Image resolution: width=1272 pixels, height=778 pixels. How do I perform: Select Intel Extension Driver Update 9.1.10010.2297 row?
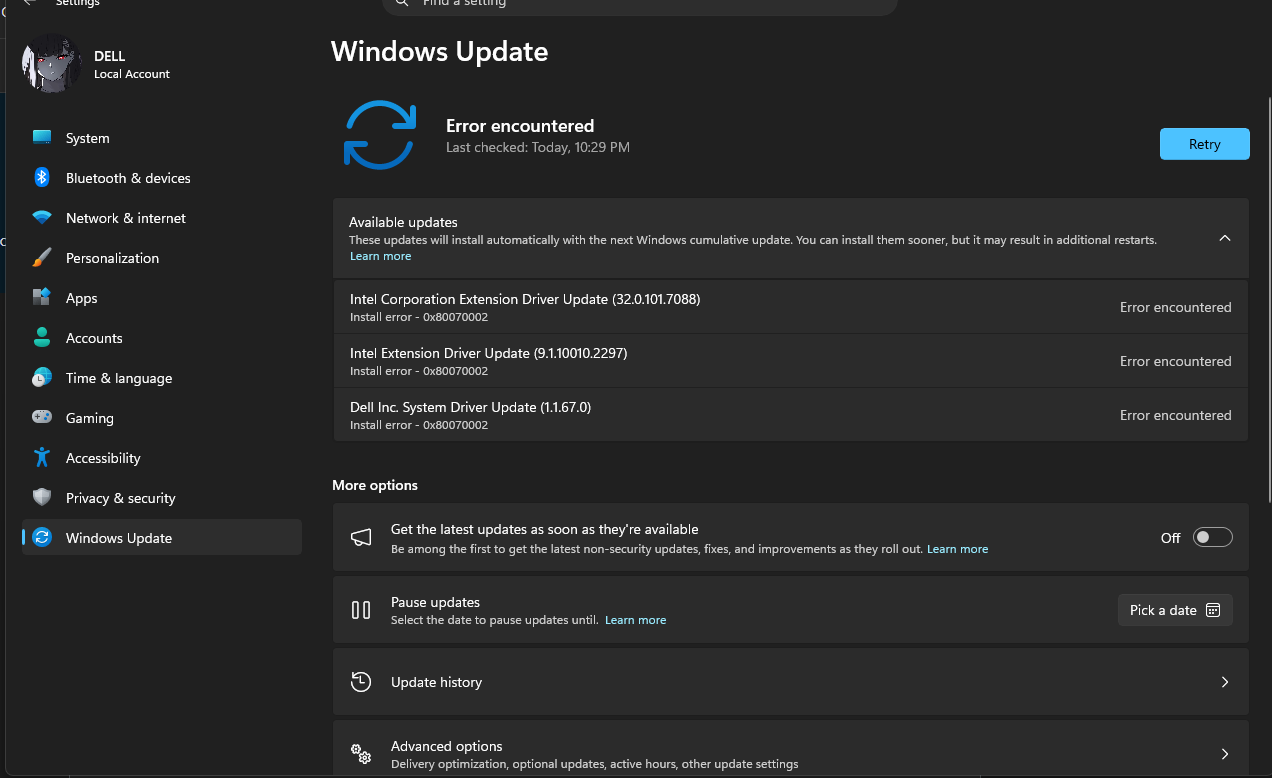(790, 361)
